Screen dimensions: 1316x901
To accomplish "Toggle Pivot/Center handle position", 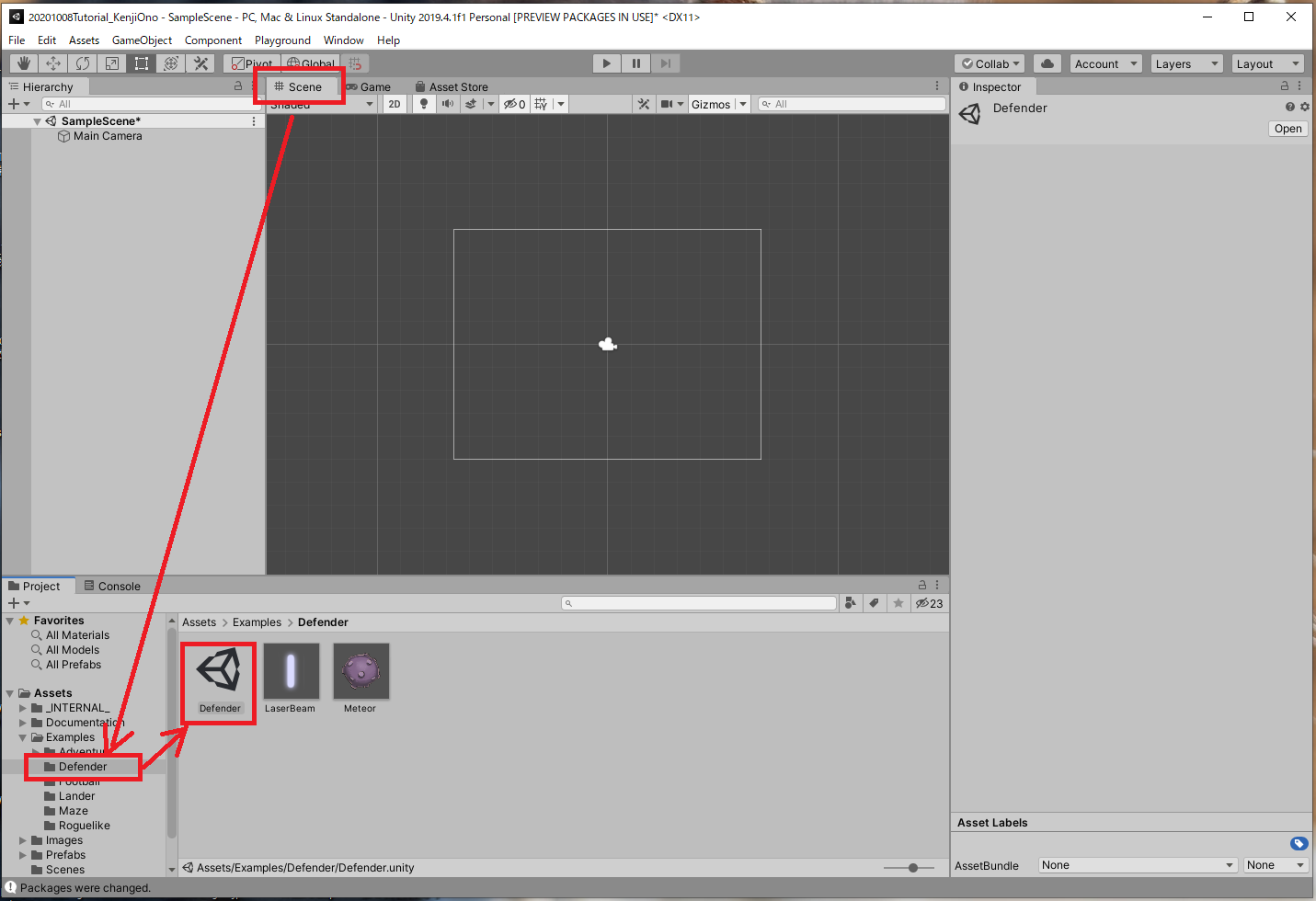I will pos(251,63).
